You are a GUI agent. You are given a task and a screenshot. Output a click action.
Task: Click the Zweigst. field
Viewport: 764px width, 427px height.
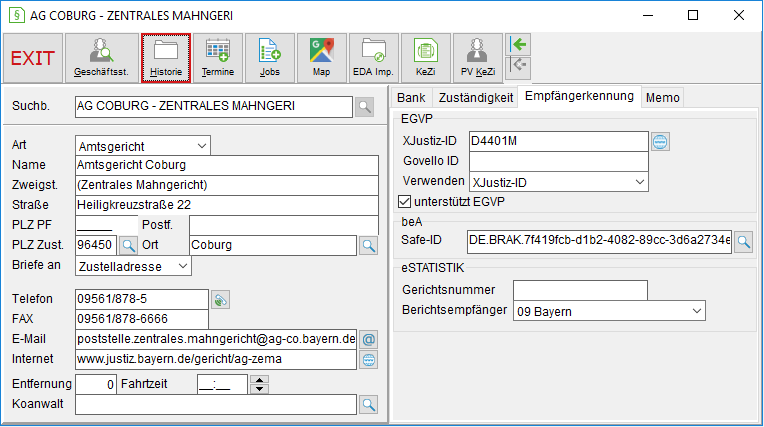(x=227, y=185)
